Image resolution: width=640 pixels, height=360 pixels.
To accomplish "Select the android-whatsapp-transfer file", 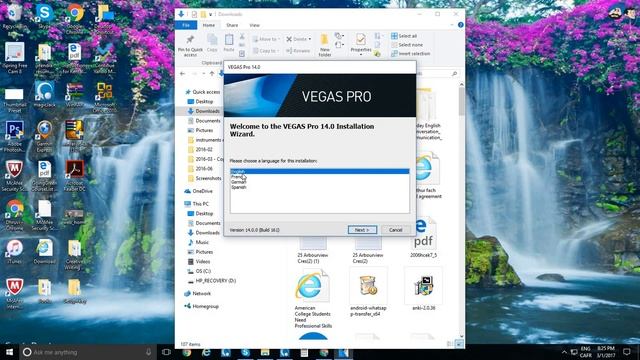I will coord(368,293).
